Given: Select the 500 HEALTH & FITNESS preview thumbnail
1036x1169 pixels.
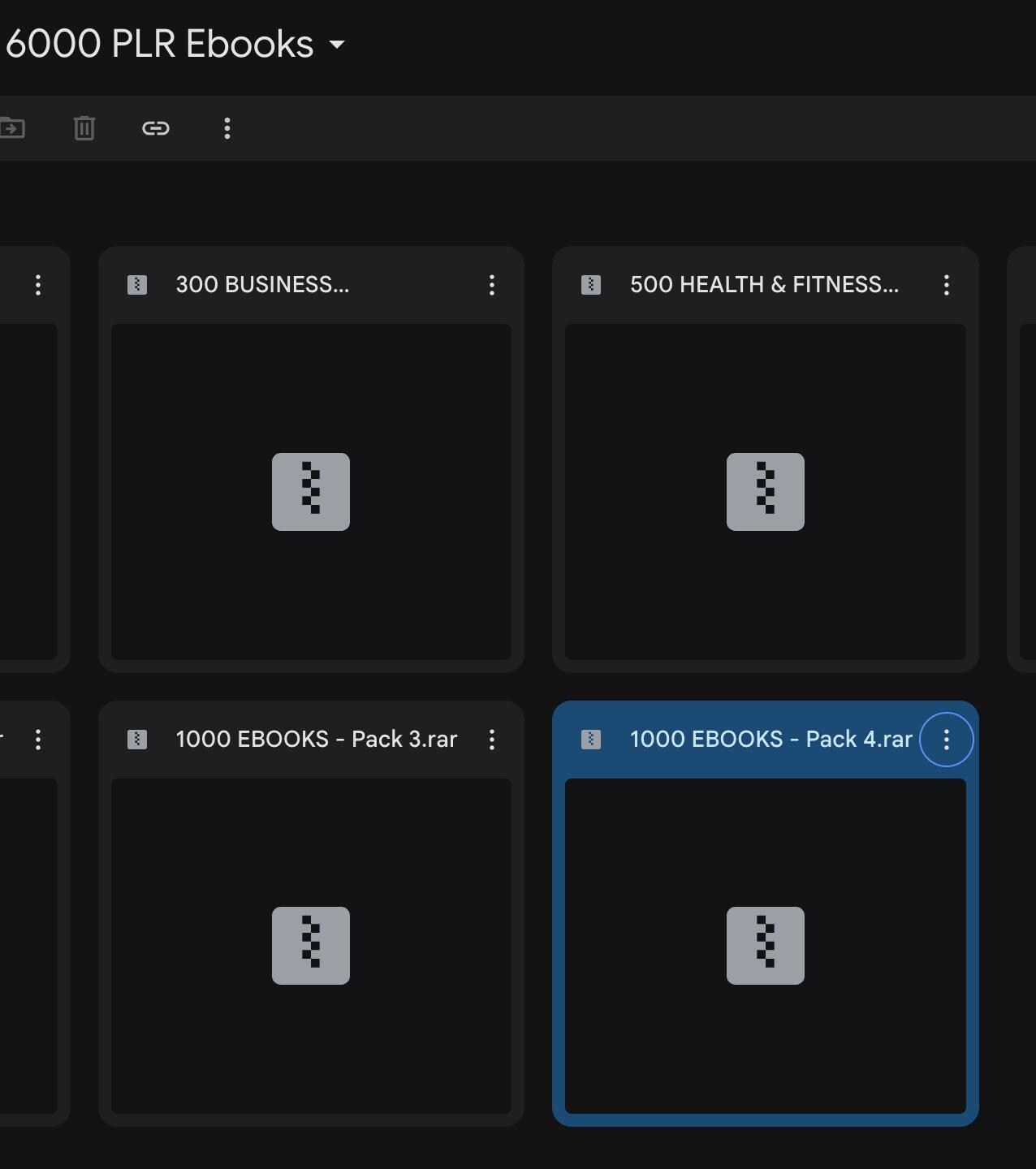Looking at the screenshot, I should [766, 492].
